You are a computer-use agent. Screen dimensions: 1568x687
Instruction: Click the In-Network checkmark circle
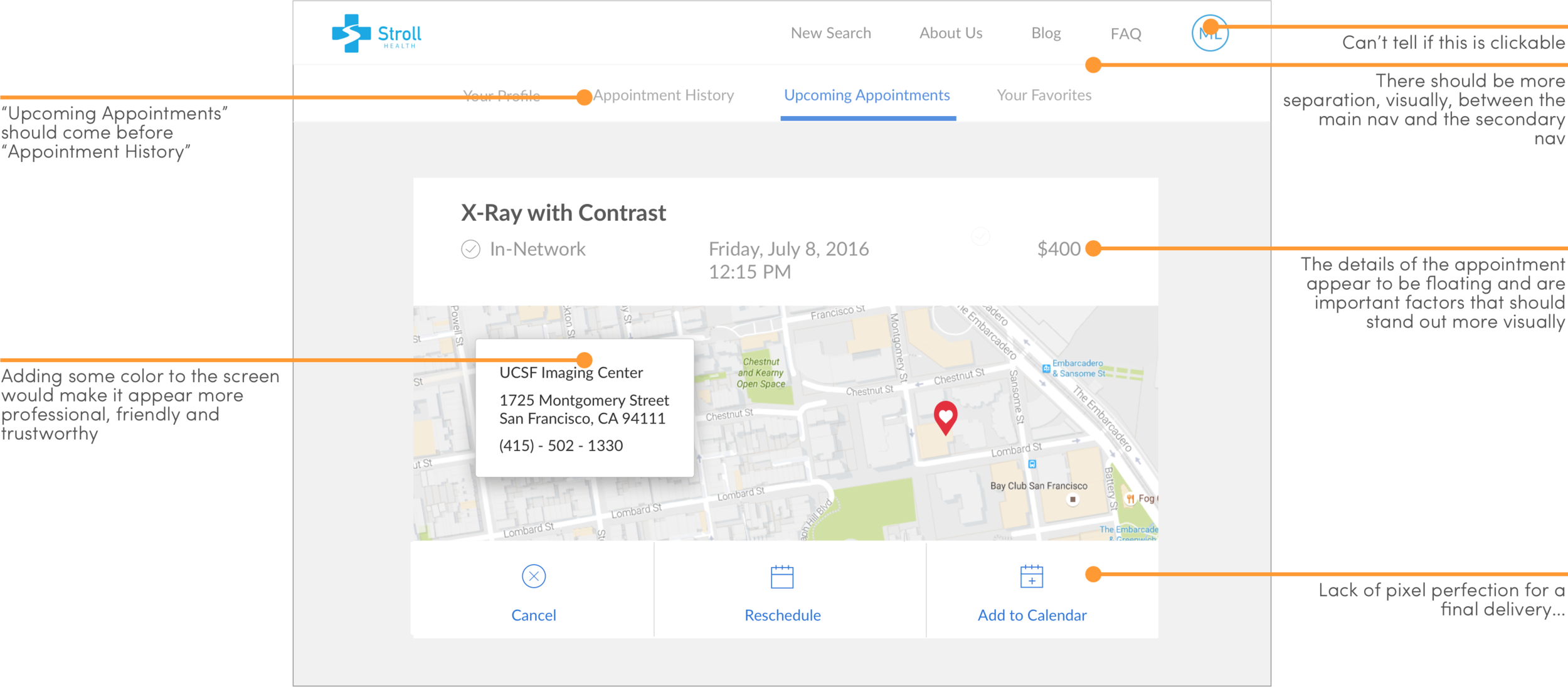pyautogui.click(x=470, y=249)
